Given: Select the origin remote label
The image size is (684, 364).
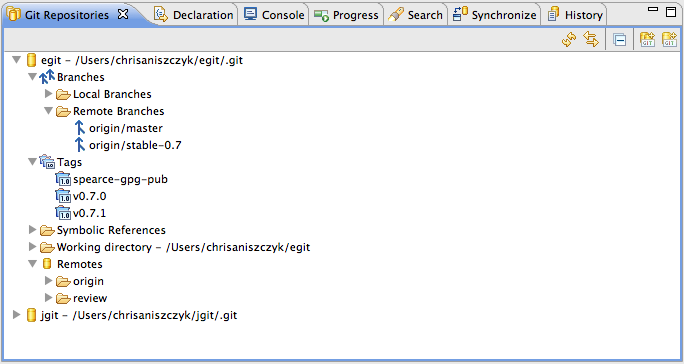Looking at the screenshot, I should [88, 282].
